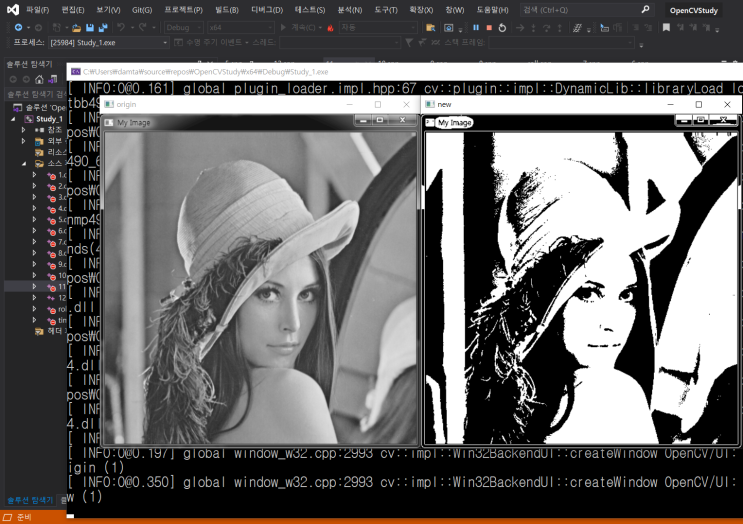Click the step into icon
Screen dimensions: 743x524
tap(533, 28)
